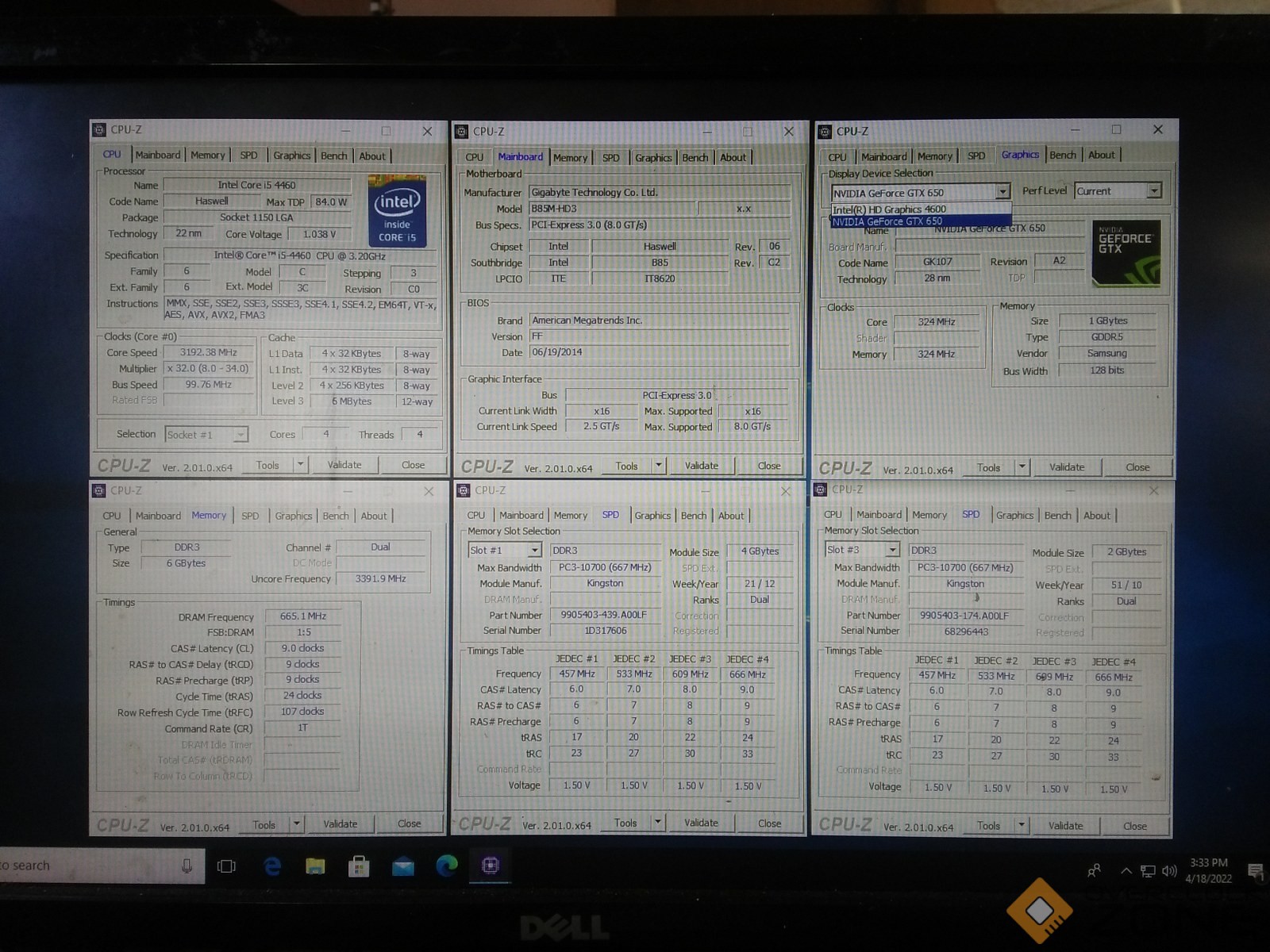Screen dimensions: 1270x952
Task: Click the DRAM Frequency 665.1 MHz value
Action: (303, 616)
